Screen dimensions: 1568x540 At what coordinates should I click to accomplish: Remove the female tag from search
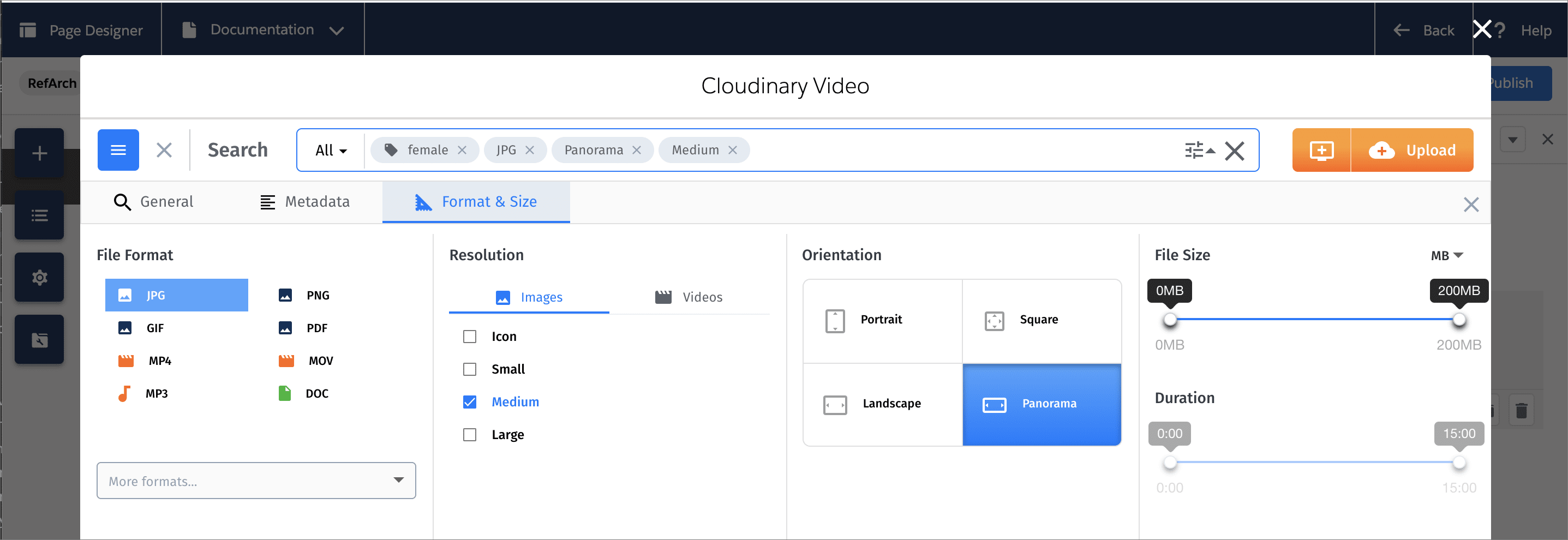point(462,150)
